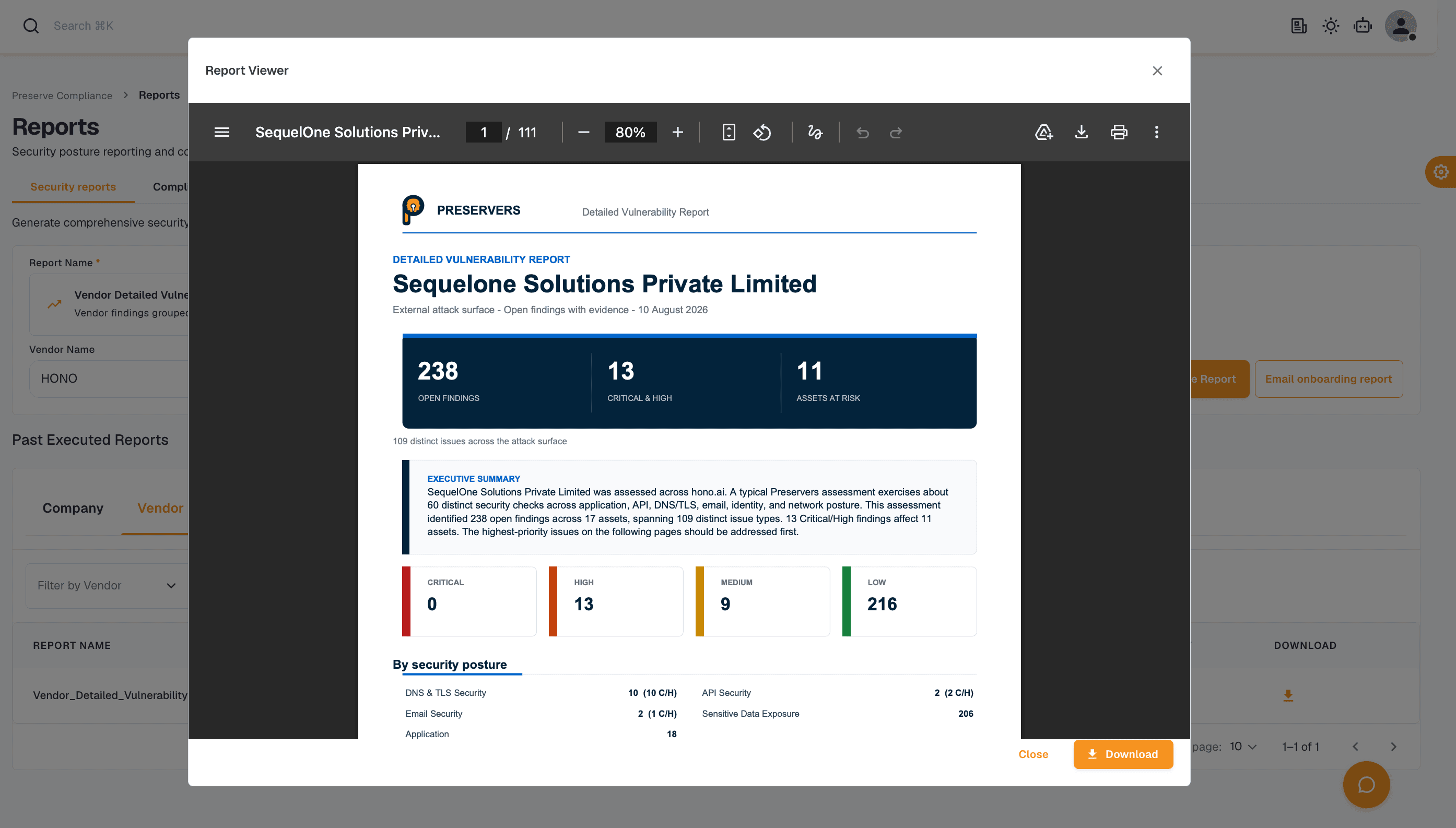This screenshot has width=1456, height=828.
Task: Click the Close text button
Action: pos(1033,754)
